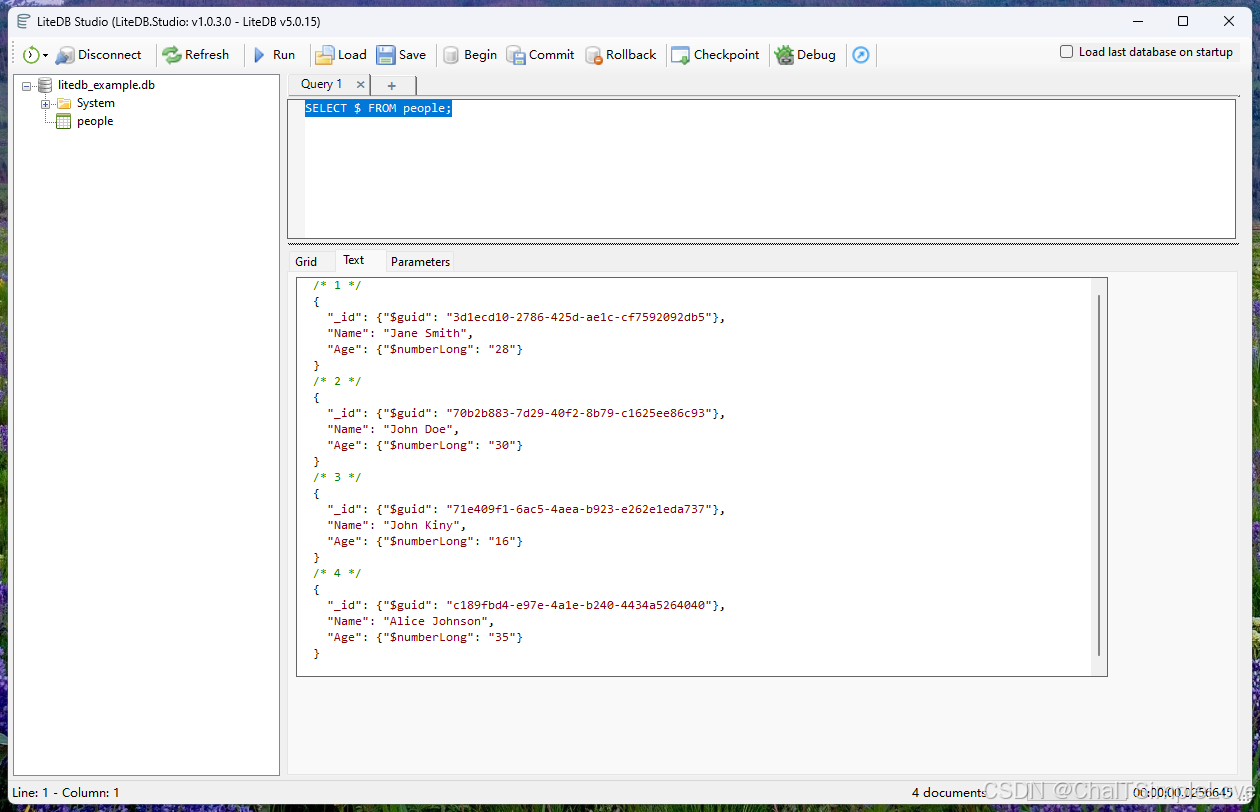Click the "Alice Johnson" name value

click(438, 621)
